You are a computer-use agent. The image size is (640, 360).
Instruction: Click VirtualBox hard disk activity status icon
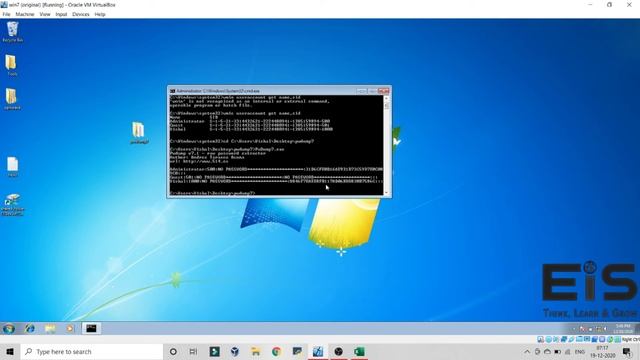pos(540,340)
